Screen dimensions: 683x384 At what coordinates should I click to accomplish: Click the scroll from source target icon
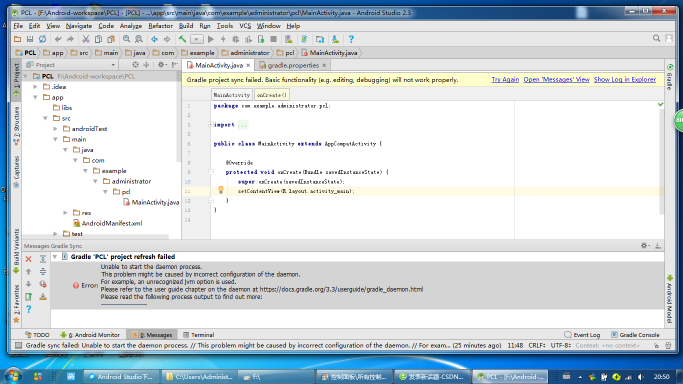pyautogui.click(x=135, y=65)
